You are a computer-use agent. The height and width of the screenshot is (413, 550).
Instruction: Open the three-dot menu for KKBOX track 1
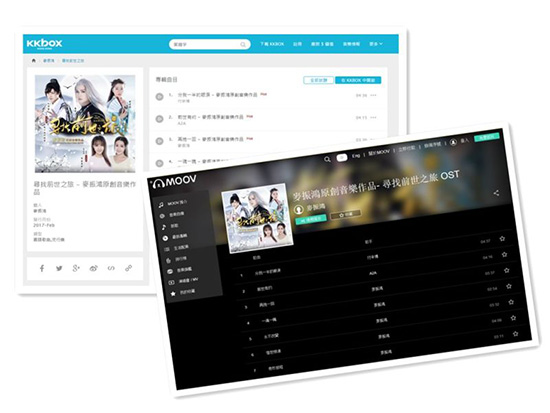coord(373,95)
